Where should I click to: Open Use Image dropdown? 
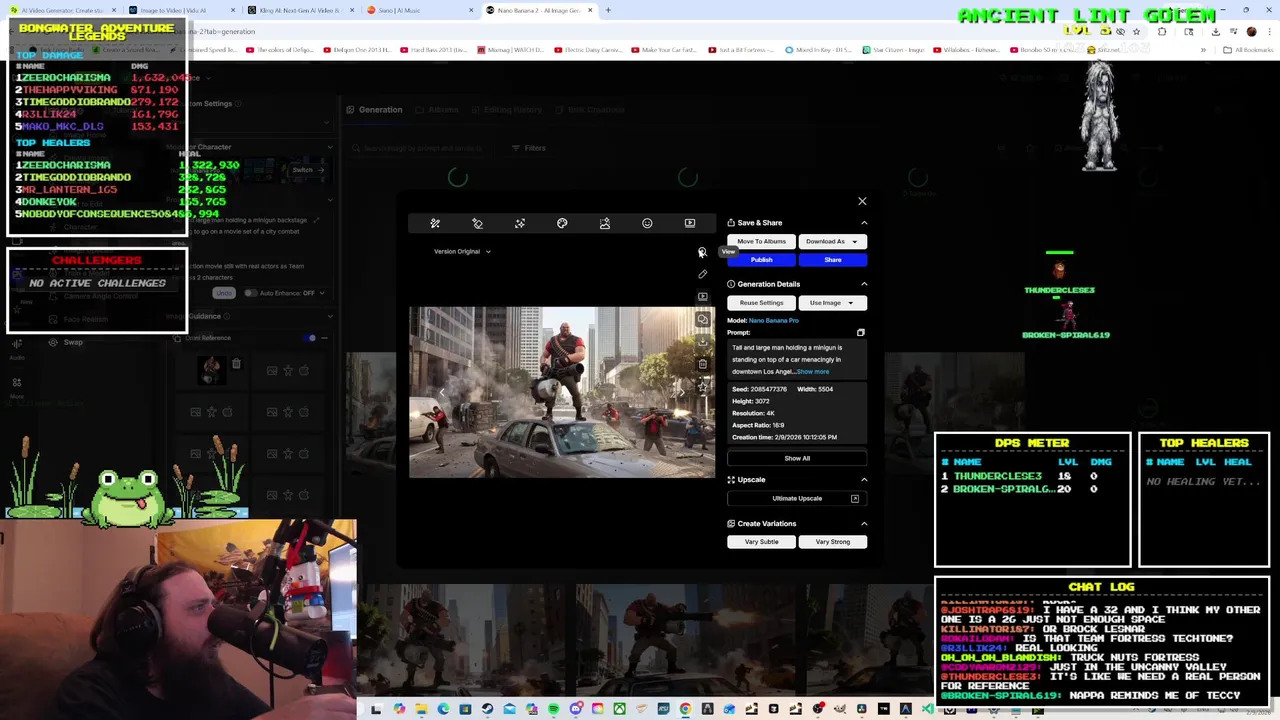click(832, 302)
